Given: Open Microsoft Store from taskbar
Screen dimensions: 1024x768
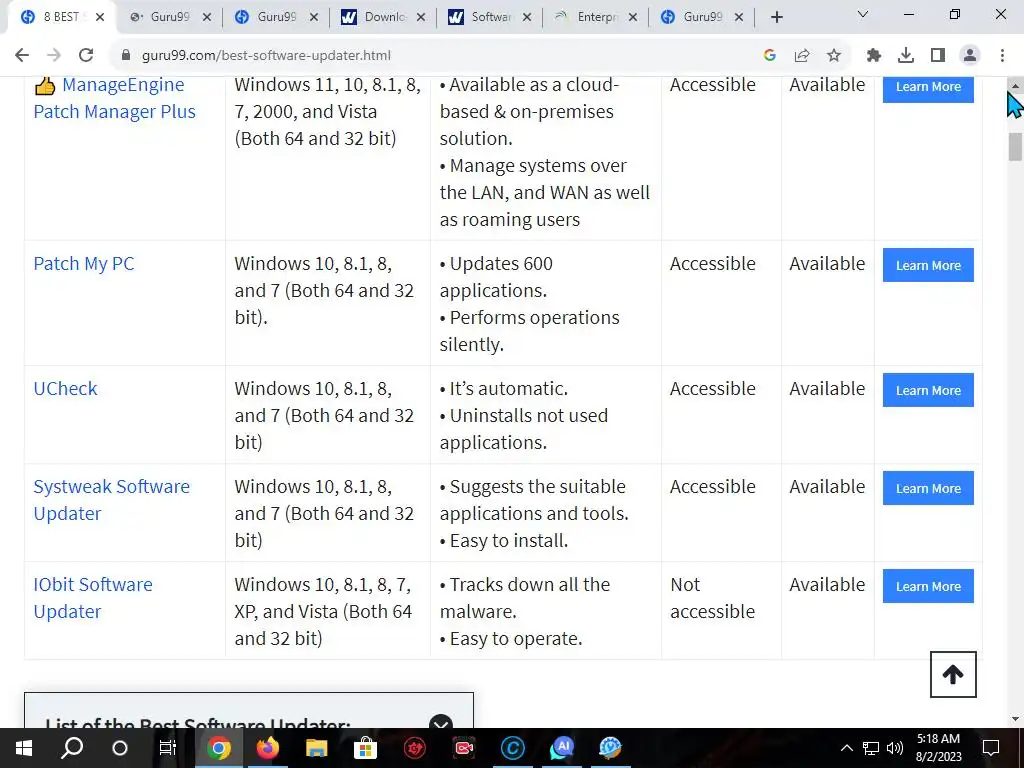Looking at the screenshot, I should (x=365, y=748).
